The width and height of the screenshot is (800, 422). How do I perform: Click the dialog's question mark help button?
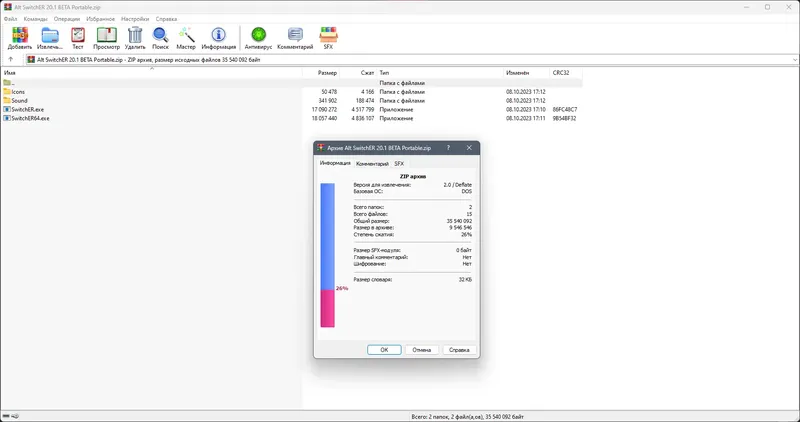[448, 148]
